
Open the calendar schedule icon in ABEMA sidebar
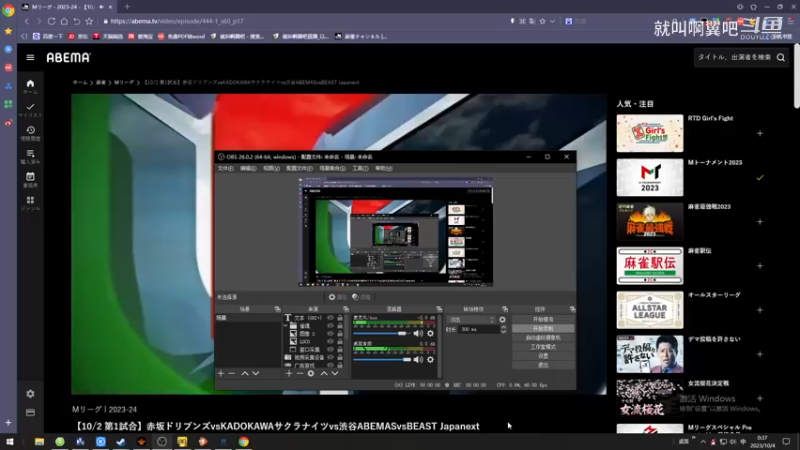pyautogui.click(x=30, y=180)
